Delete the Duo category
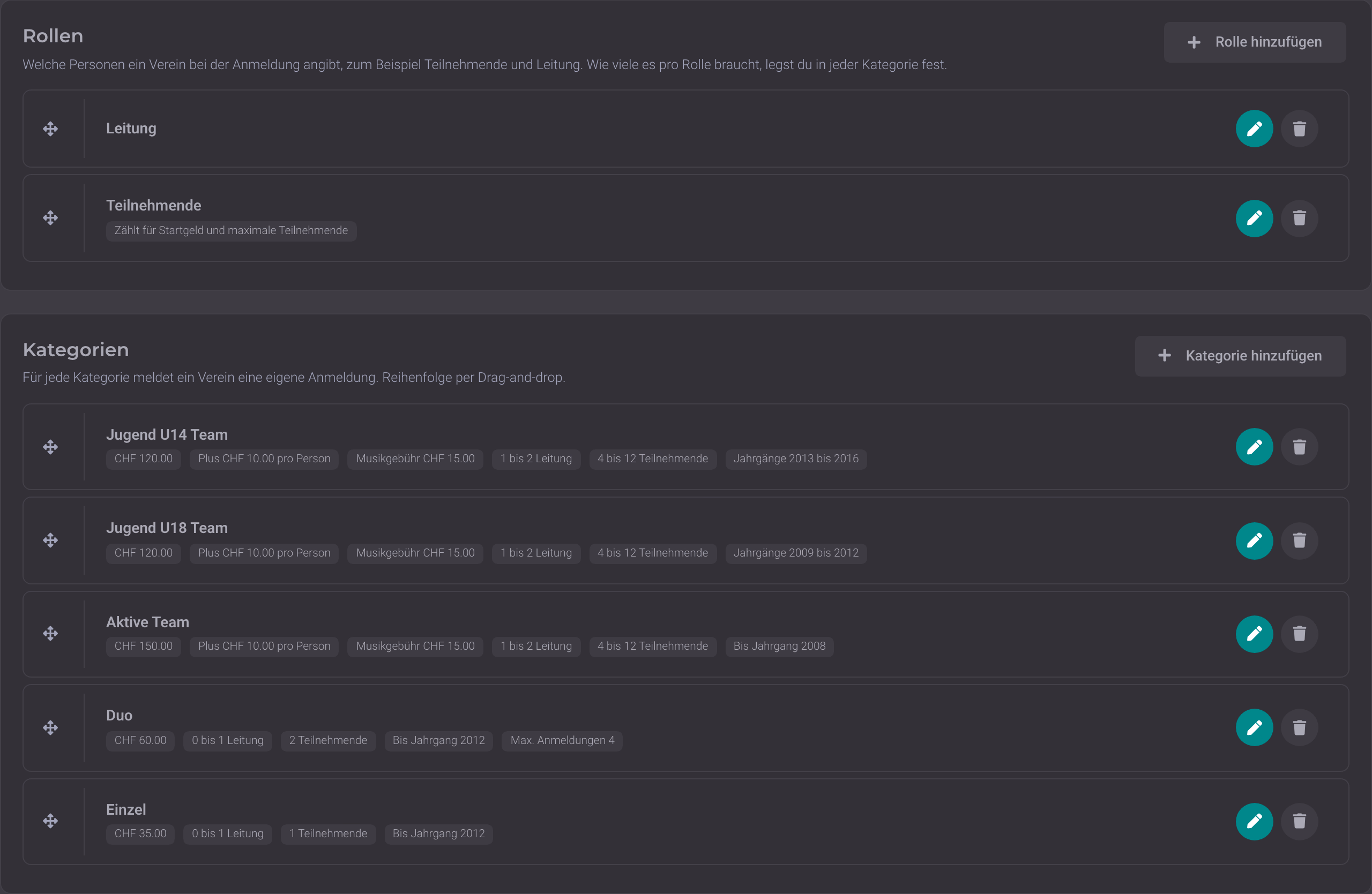This screenshot has width=1372, height=894. point(1299,727)
